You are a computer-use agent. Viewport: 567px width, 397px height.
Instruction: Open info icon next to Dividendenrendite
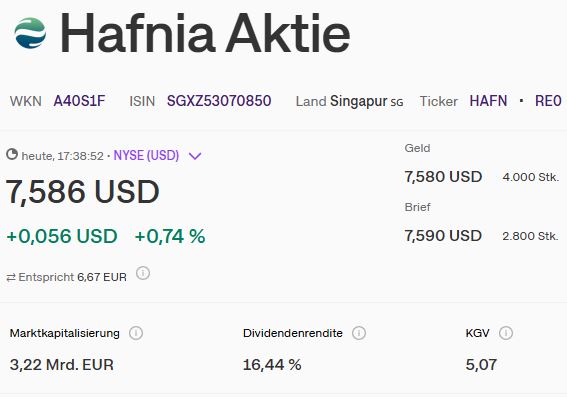coord(359,333)
